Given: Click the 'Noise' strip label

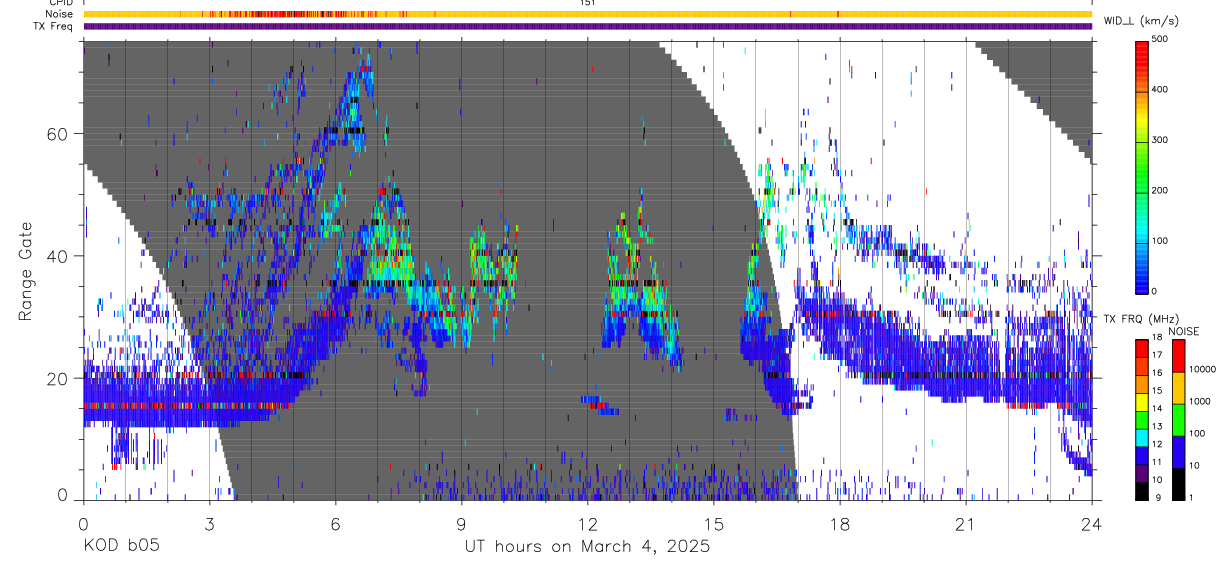Looking at the screenshot, I should pyautogui.click(x=60, y=14).
